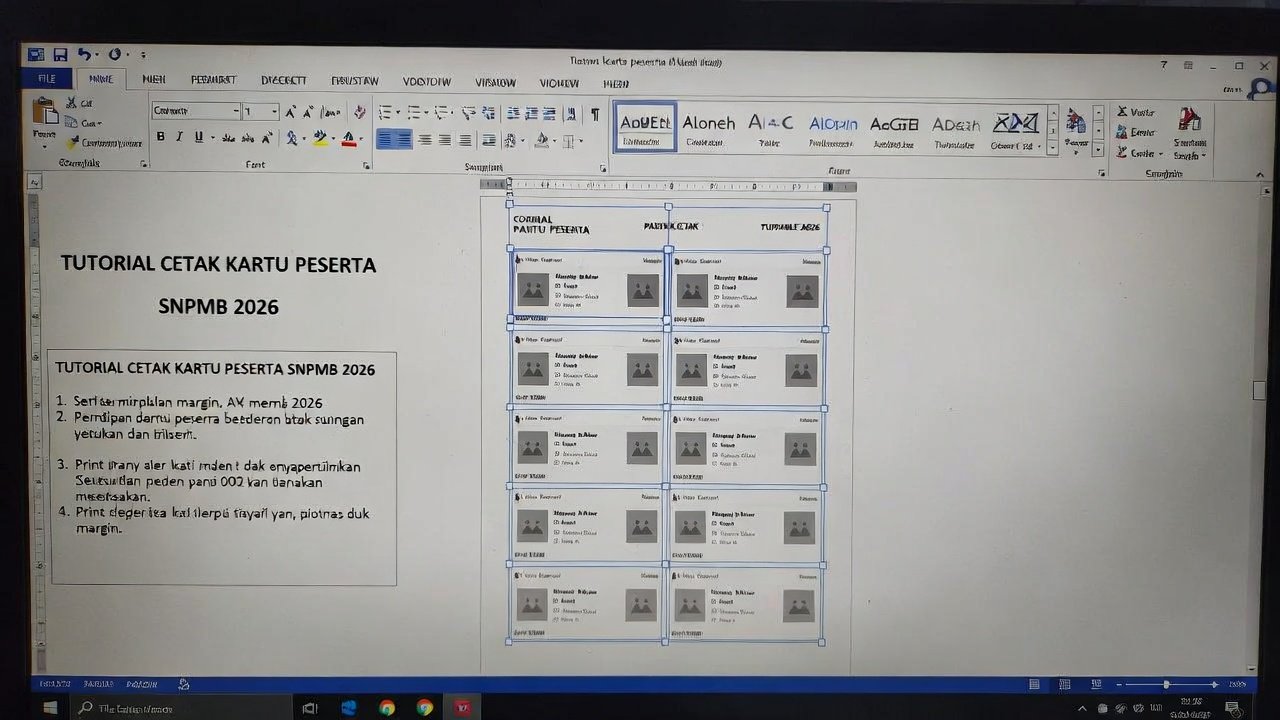This screenshot has height=720, width=1280.
Task: Click the Text Effects icon
Action: point(291,139)
